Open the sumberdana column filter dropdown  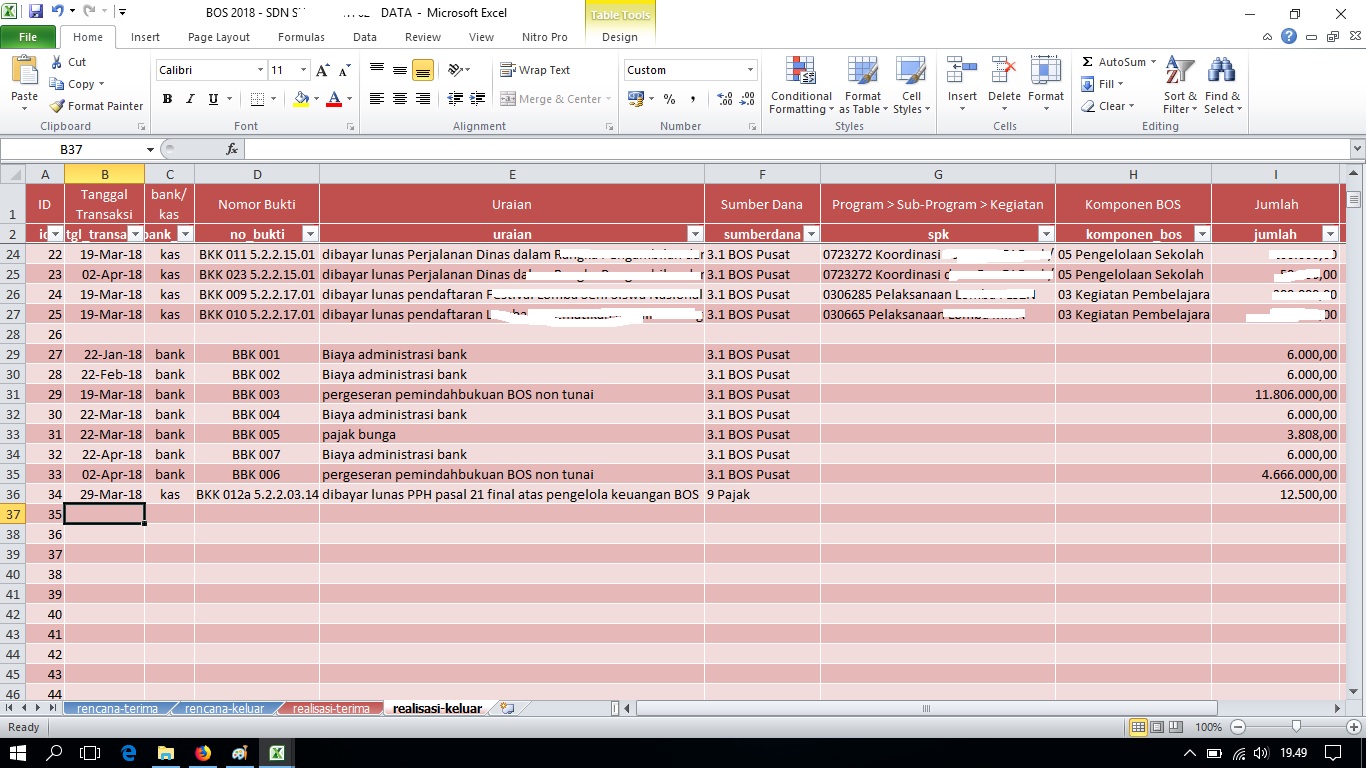pos(811,234)
